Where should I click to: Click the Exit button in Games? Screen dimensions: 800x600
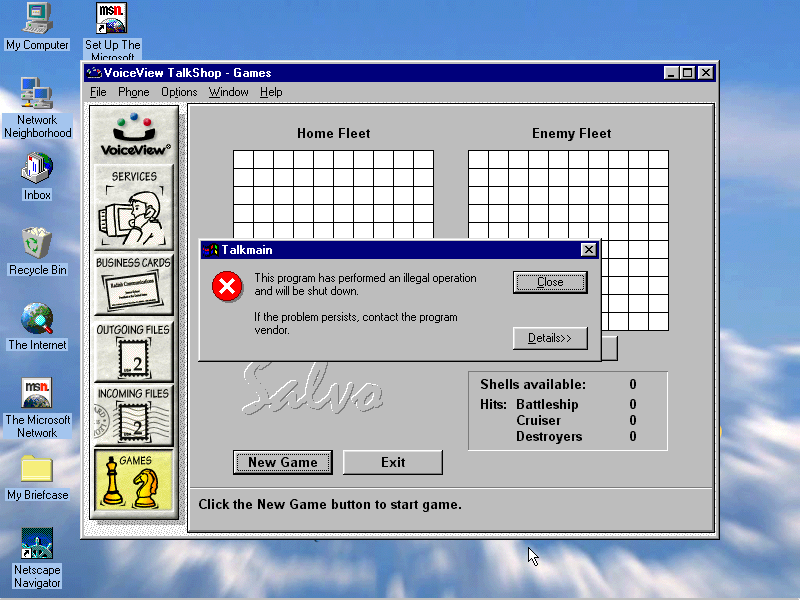pyautogui.click(x=392, y=462)
